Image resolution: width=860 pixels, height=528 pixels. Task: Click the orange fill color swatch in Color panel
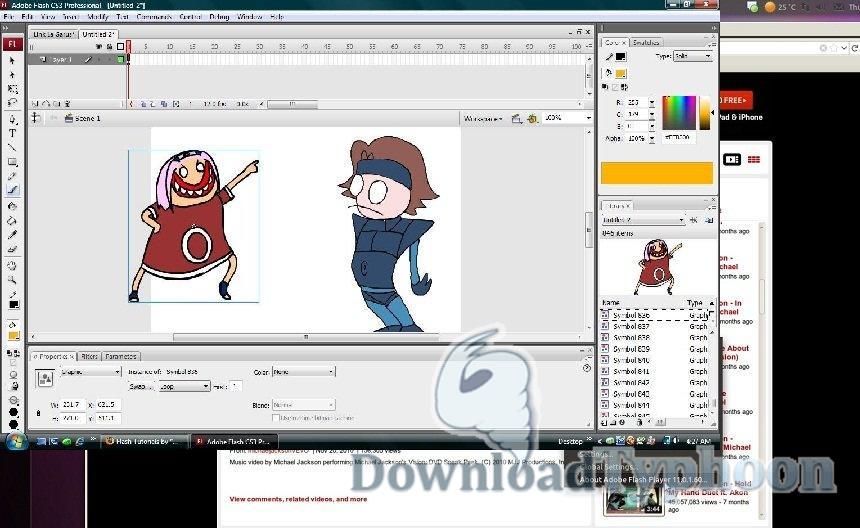pos(620,73)
